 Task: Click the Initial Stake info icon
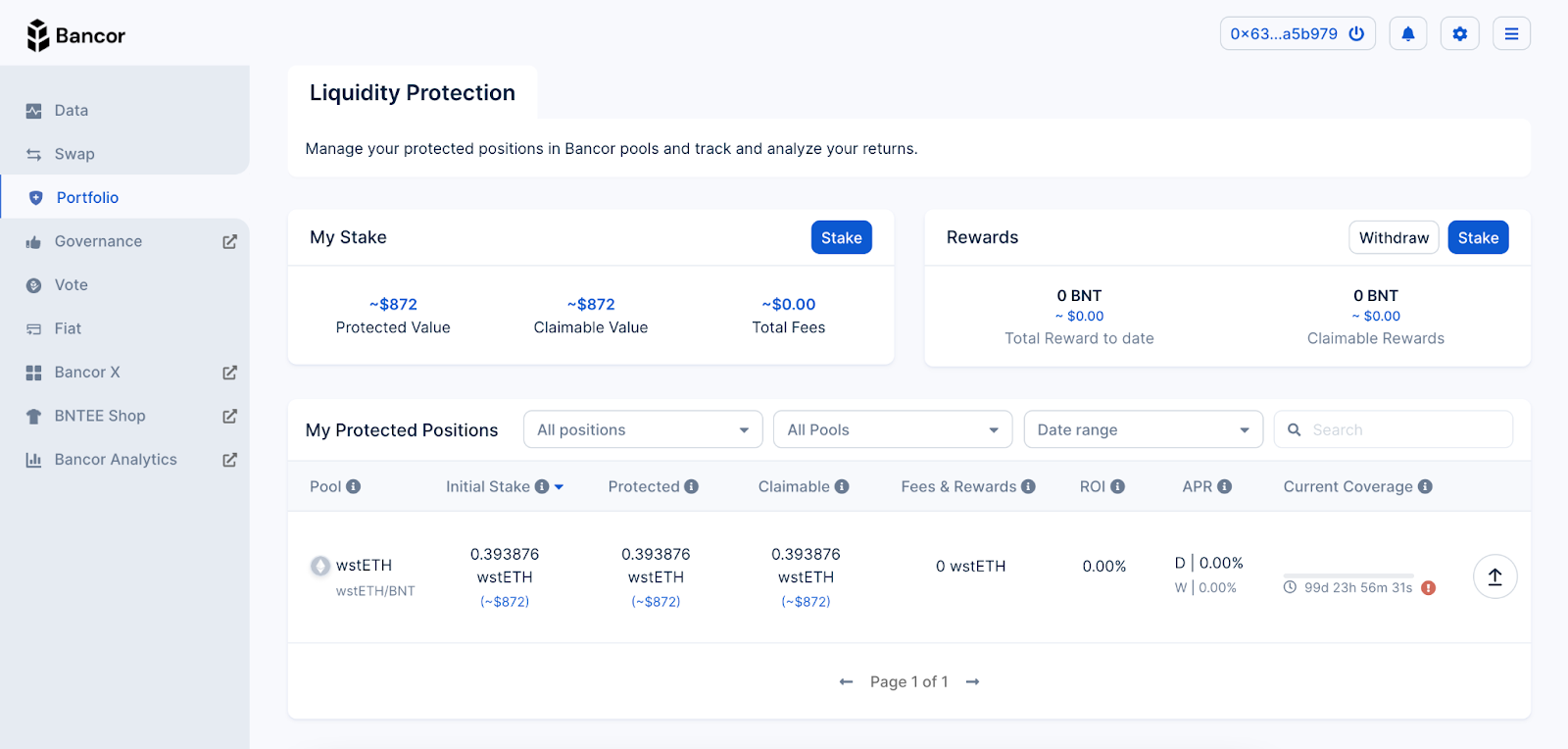click(542, 486)
